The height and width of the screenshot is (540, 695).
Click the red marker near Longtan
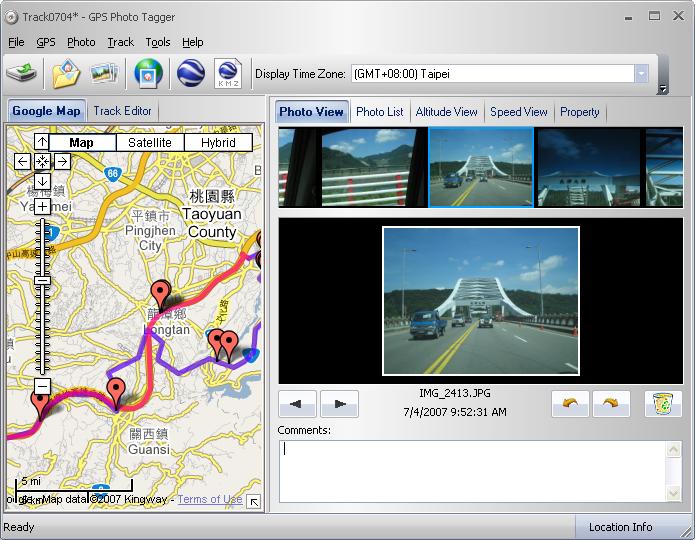coord(160,294)
